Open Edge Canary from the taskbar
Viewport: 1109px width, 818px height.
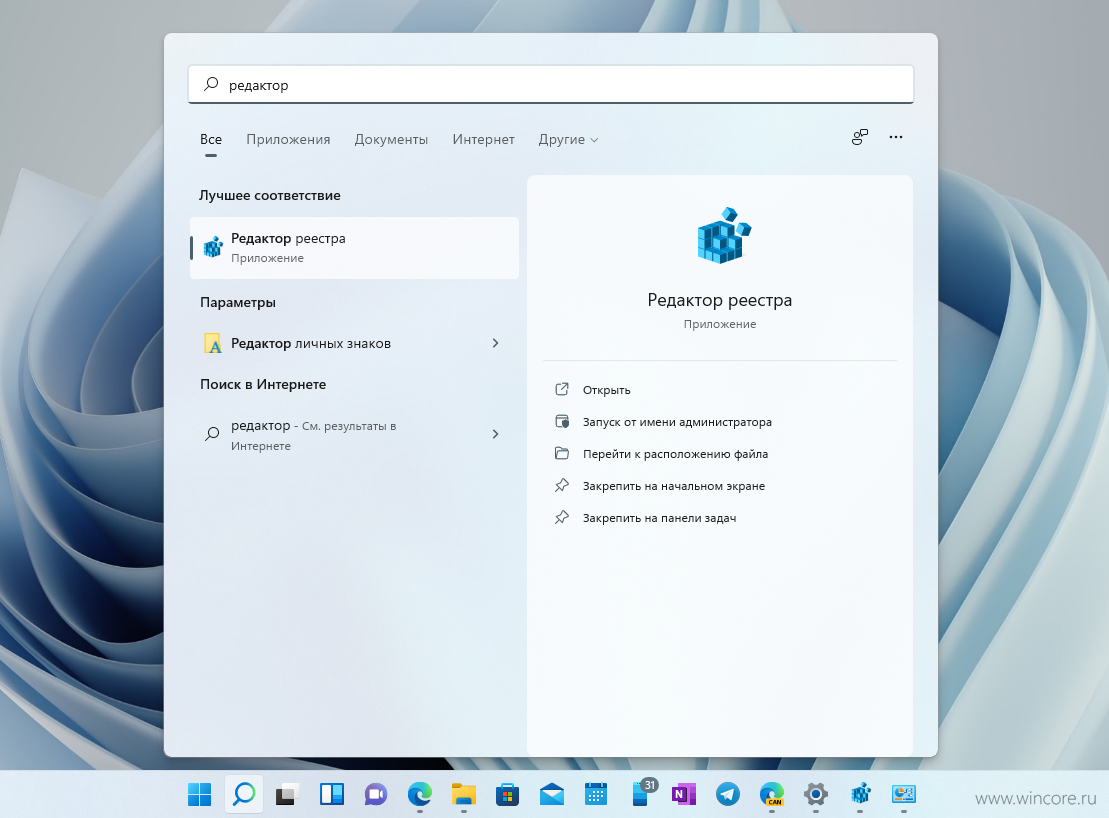[772, 794]
